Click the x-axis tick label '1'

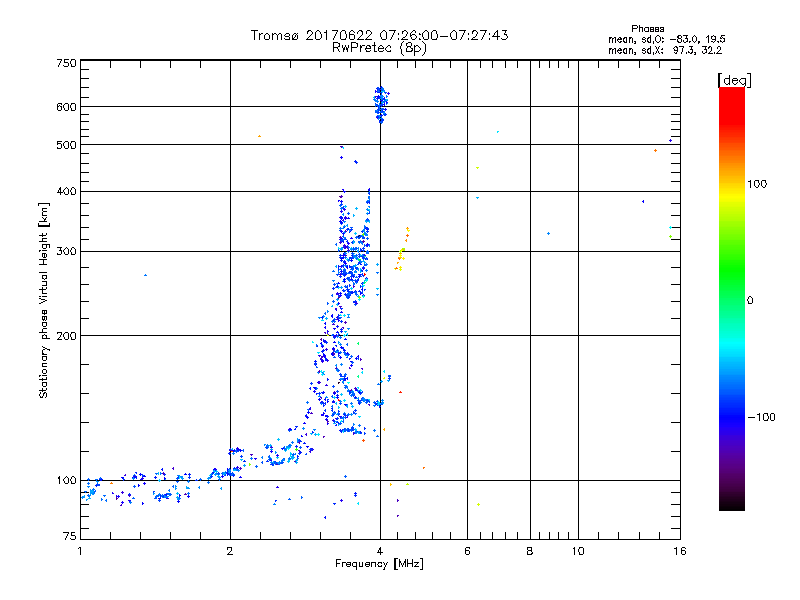(x=80, y=551)
